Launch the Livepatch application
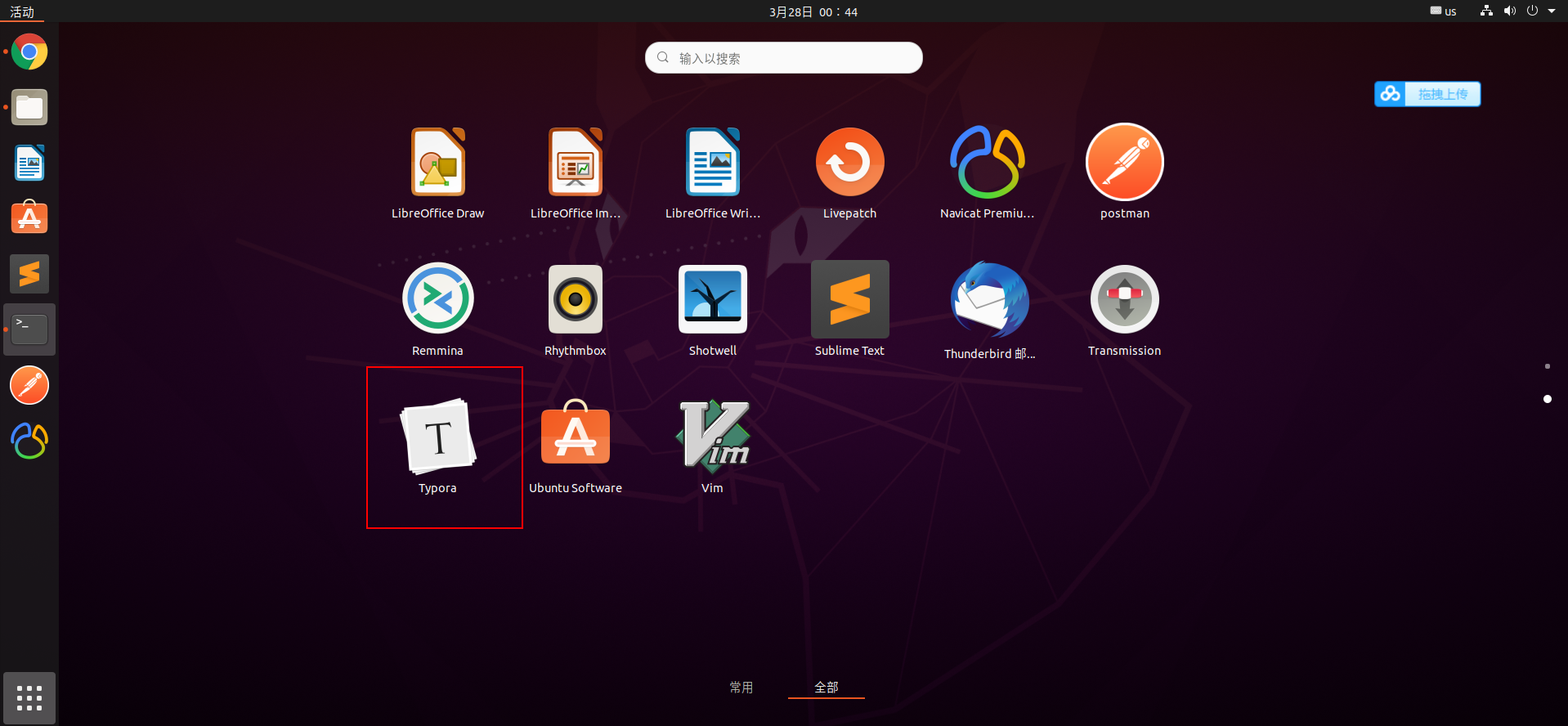 tap(850, 173)
